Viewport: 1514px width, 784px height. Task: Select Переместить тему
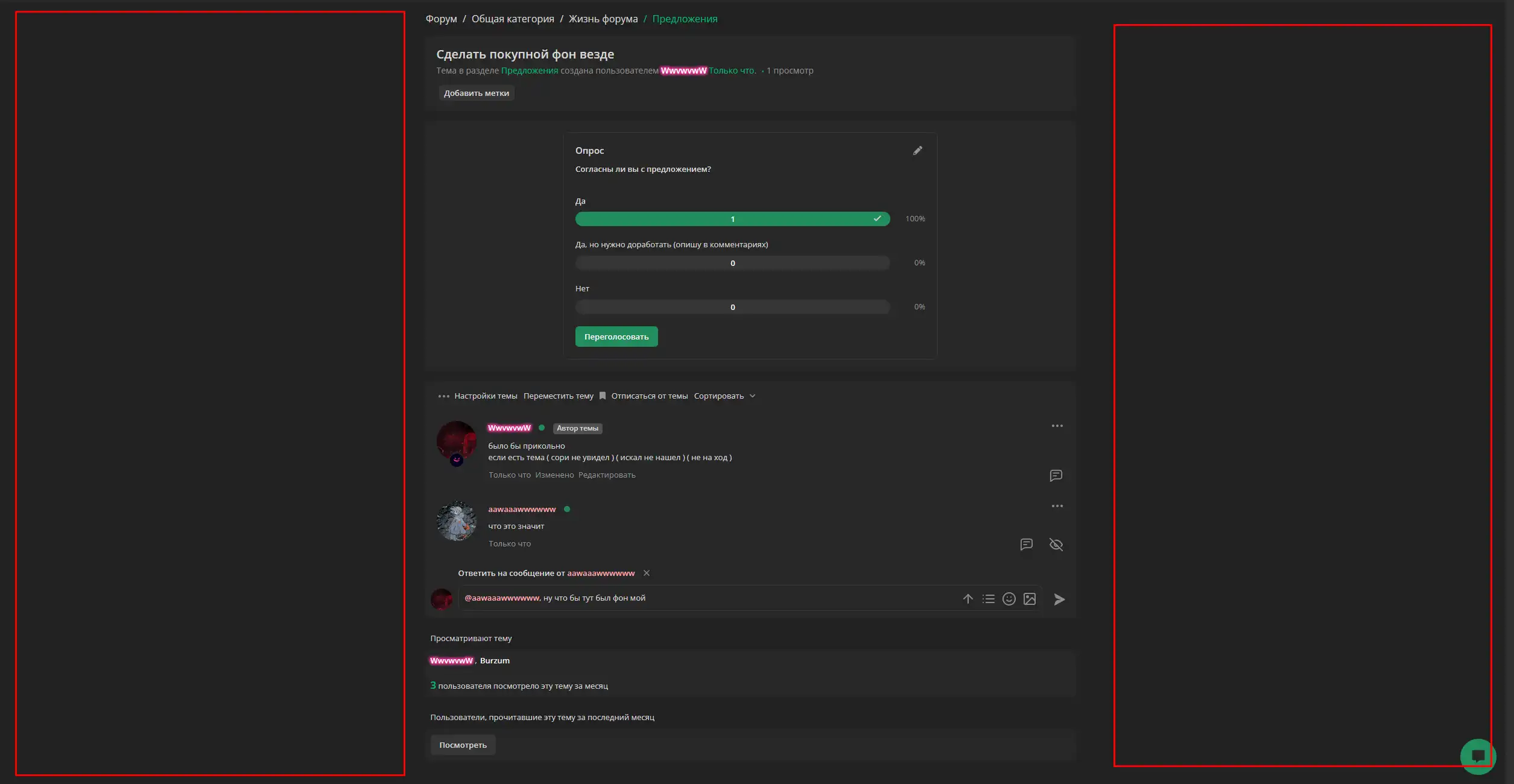559,396
